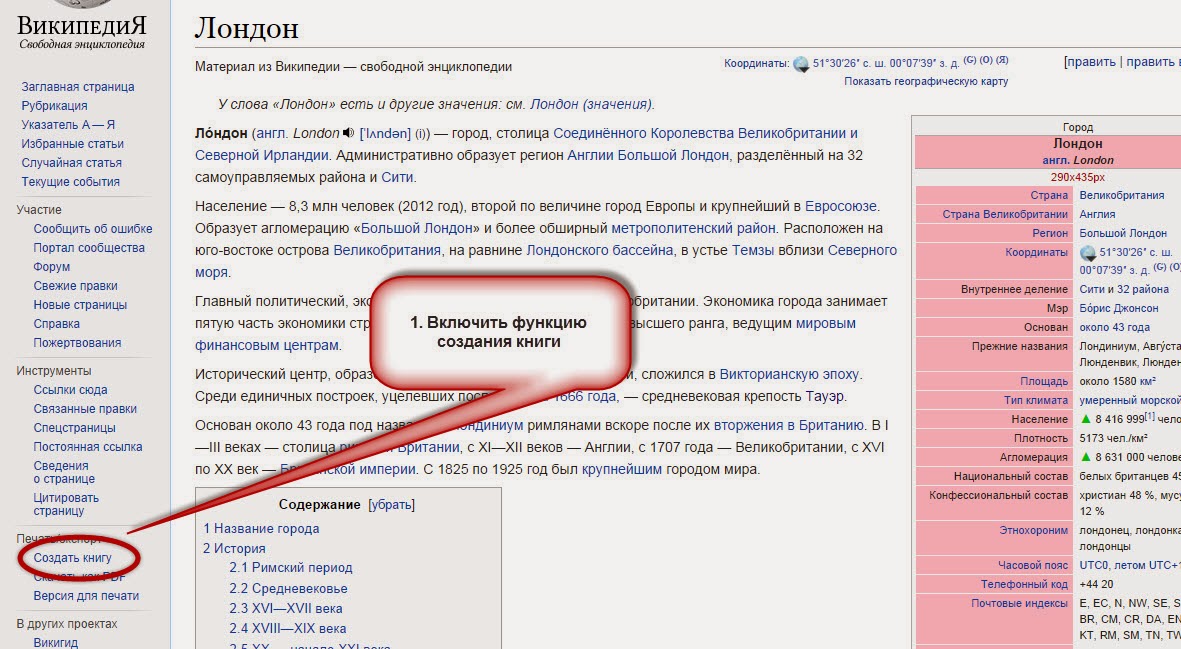The width and height of the screenshot is (1181, 649).
Task: Open Лондон (значения) disambiguation link
Action: 590,105
